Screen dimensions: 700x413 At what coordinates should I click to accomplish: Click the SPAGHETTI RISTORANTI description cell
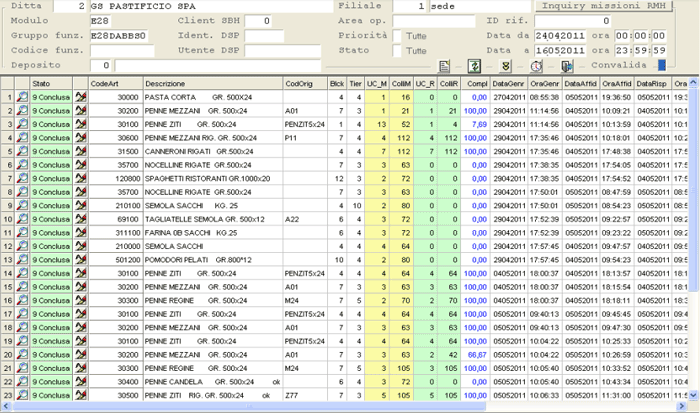(213, 178)
